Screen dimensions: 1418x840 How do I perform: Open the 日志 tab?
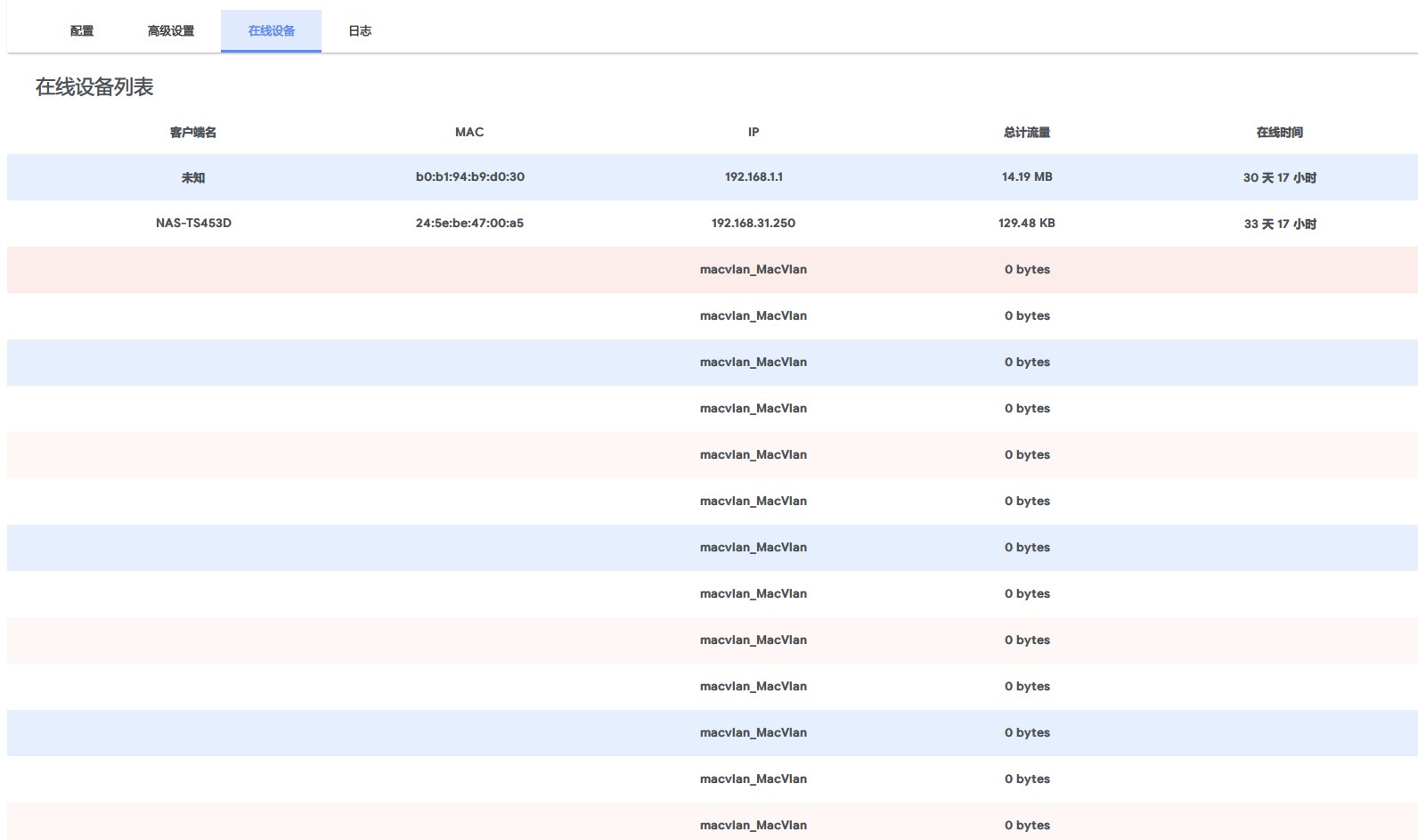(x=360, y=31)
